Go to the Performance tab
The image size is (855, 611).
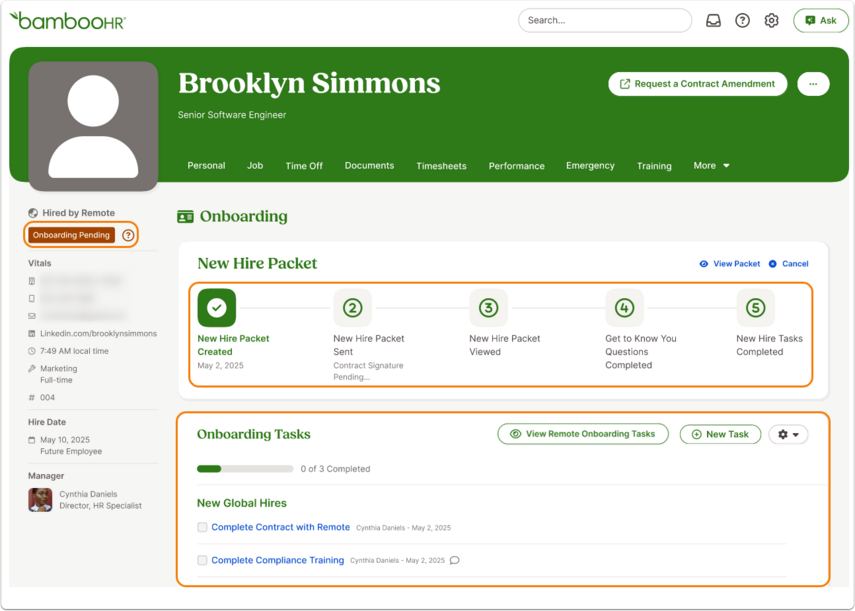[x=516, y=166]
